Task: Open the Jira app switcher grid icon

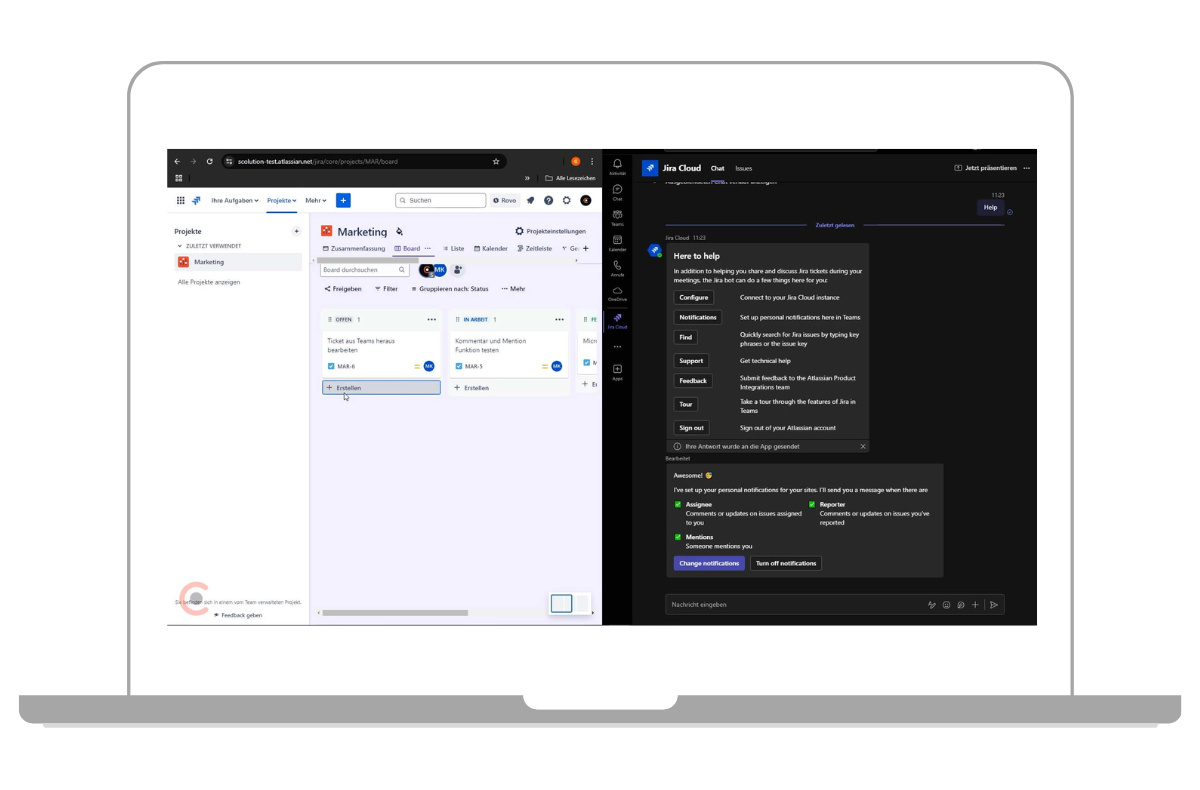Action: pos(181,200)
